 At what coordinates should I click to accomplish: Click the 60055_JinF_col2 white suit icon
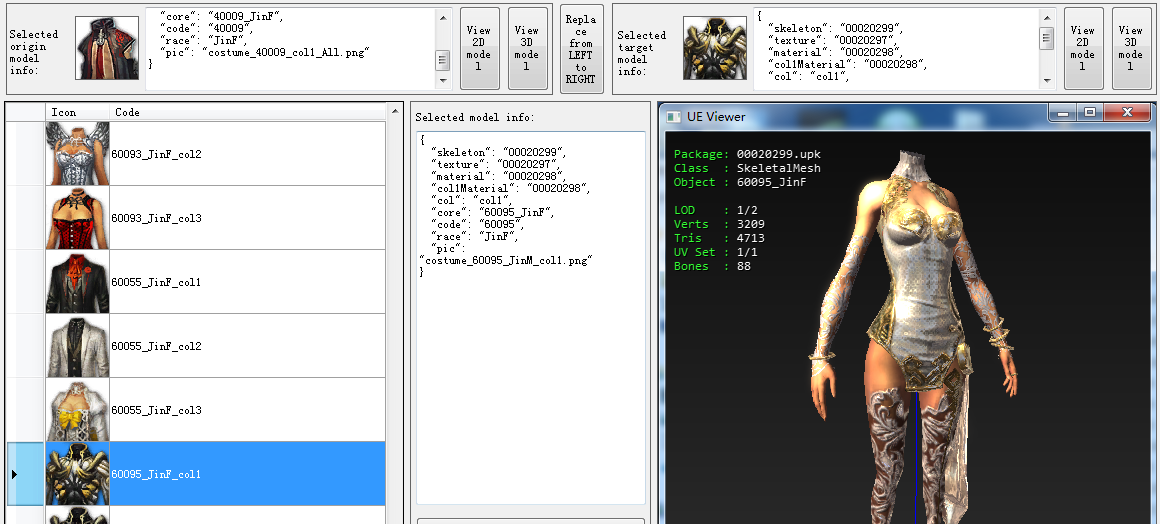pyautogui.click(x=78, y=346)
